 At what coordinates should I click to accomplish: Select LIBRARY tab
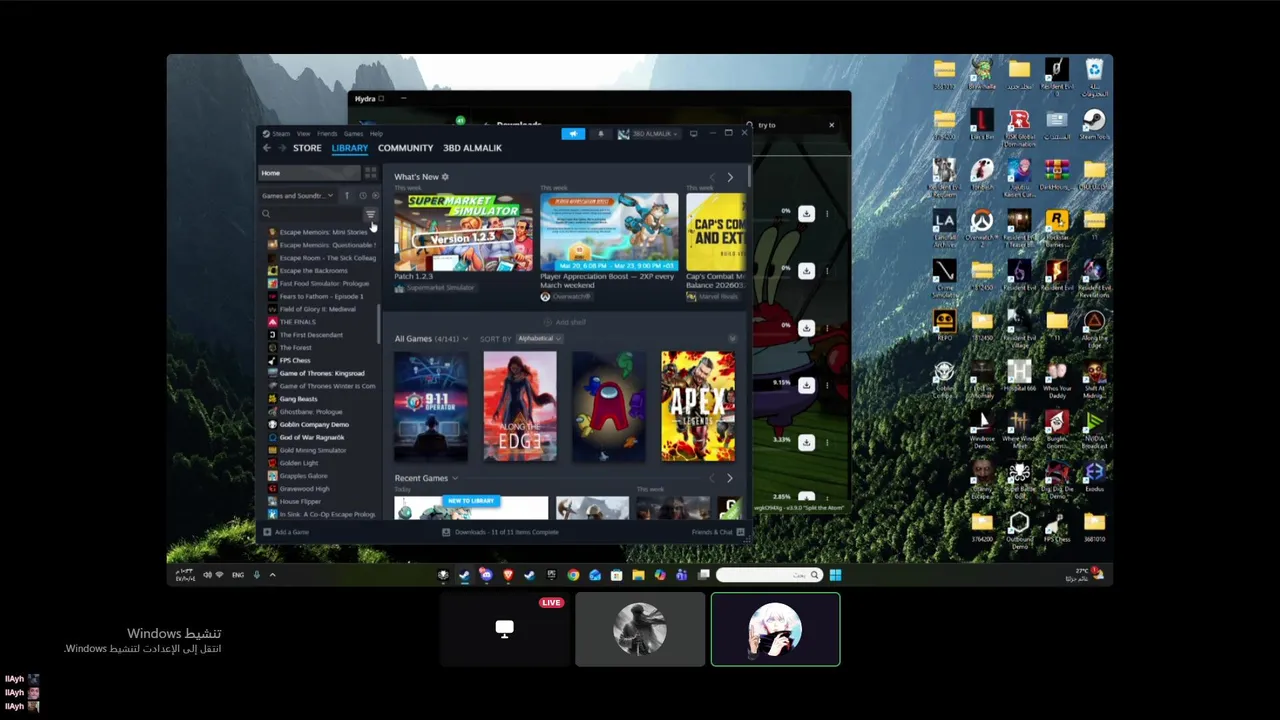(x=350, y=148)
